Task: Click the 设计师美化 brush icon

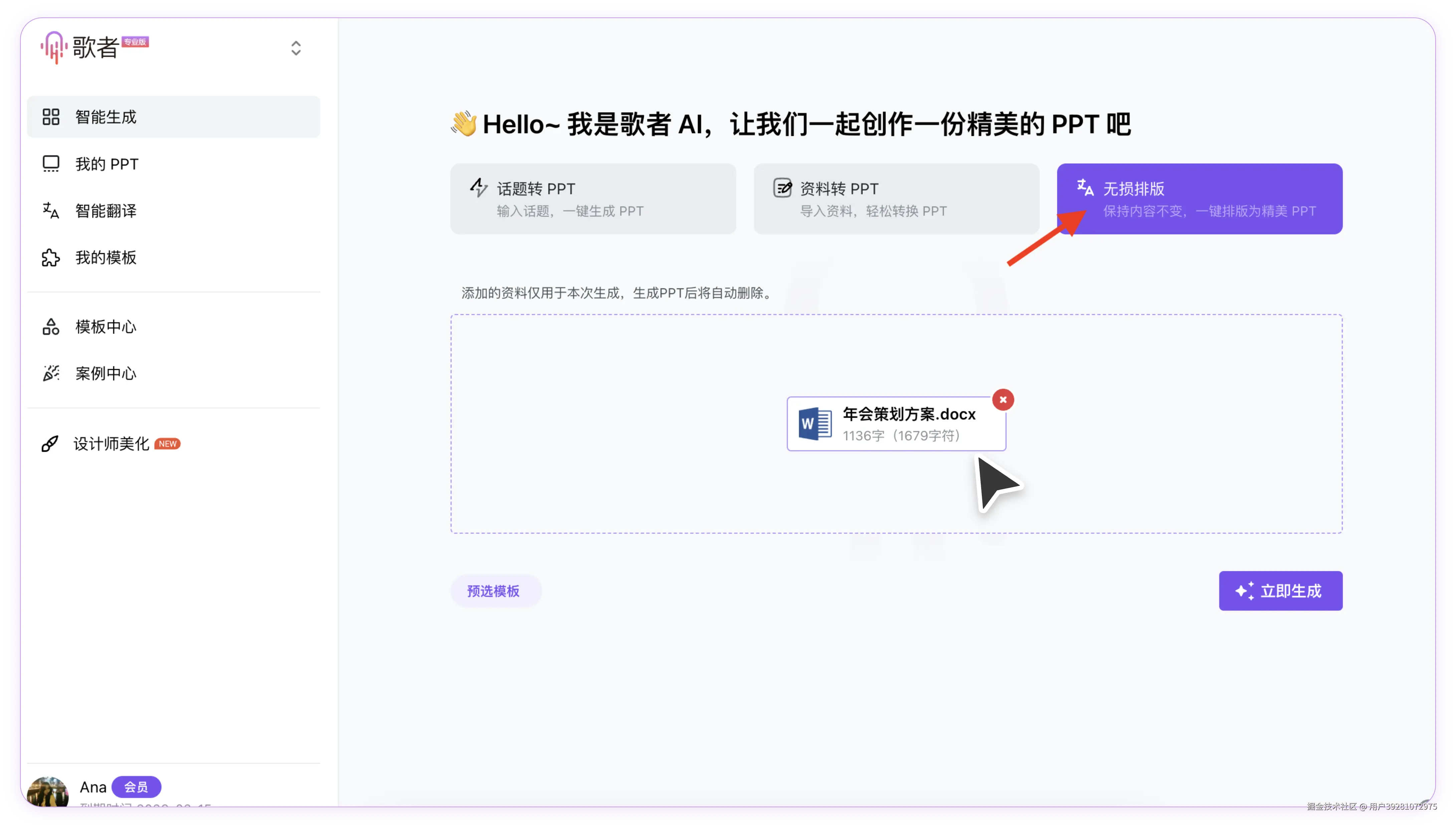Action: 50,443
